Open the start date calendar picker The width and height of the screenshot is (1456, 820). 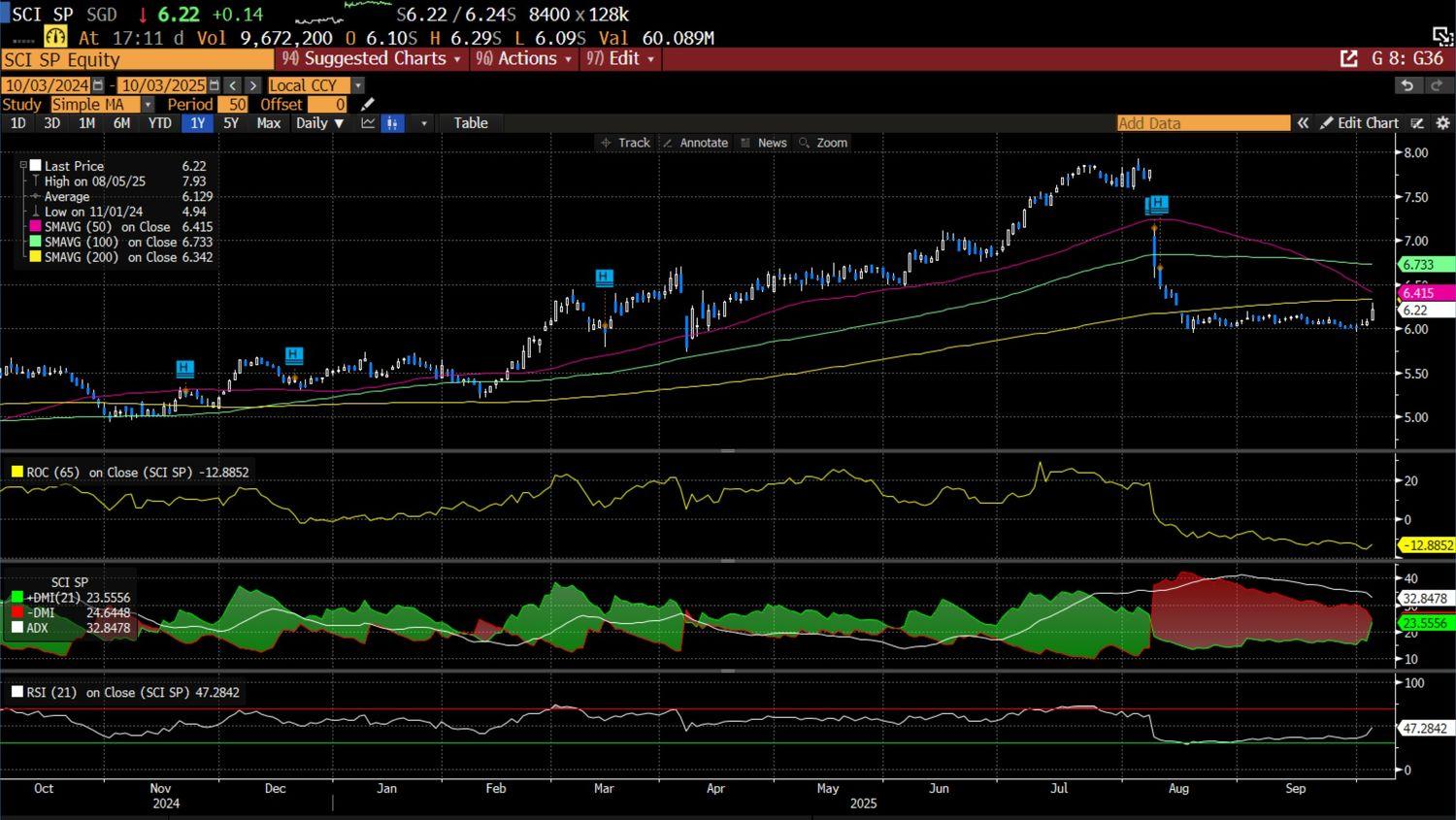[x=97, y=85]
